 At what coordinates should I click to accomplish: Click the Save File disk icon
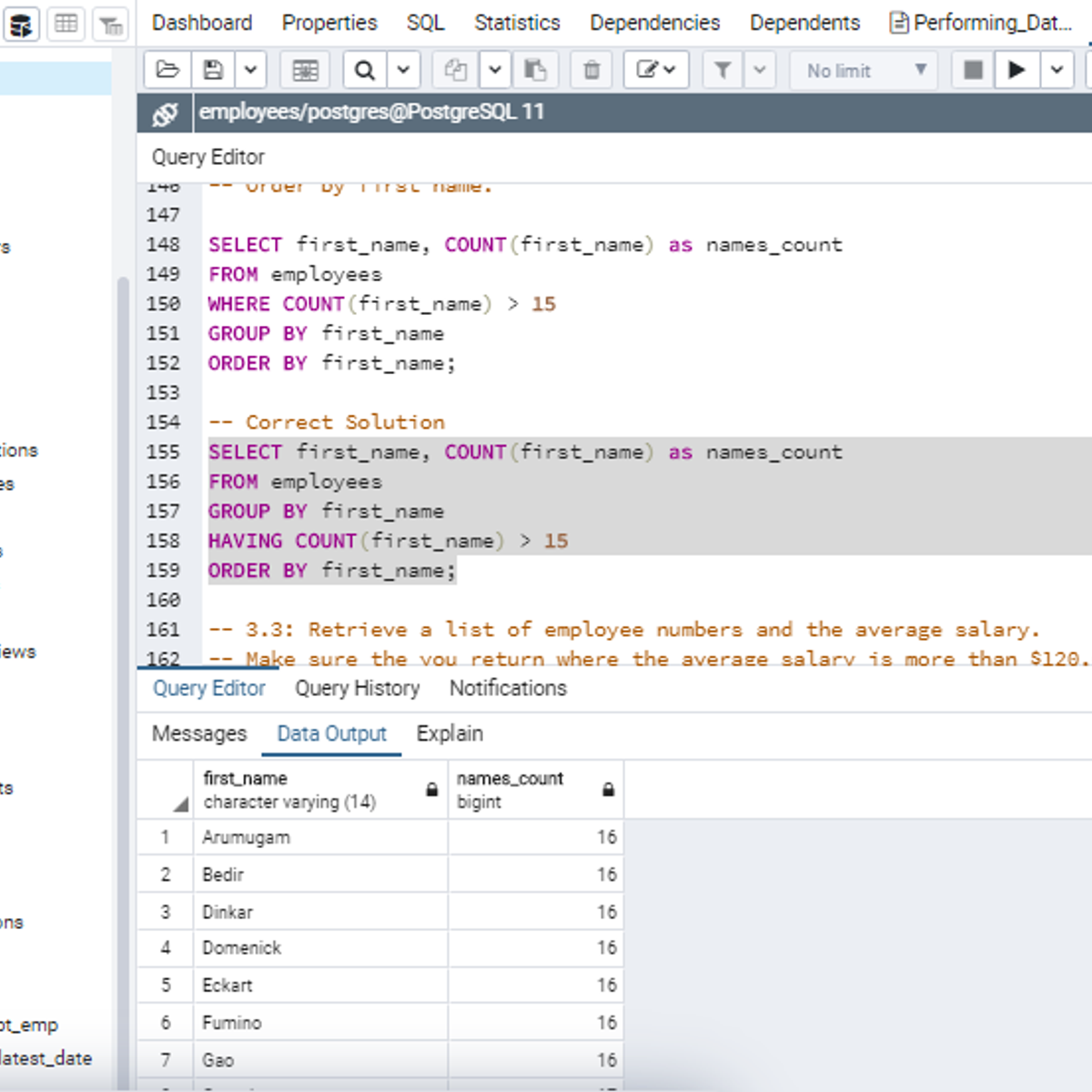click(213, 70)
